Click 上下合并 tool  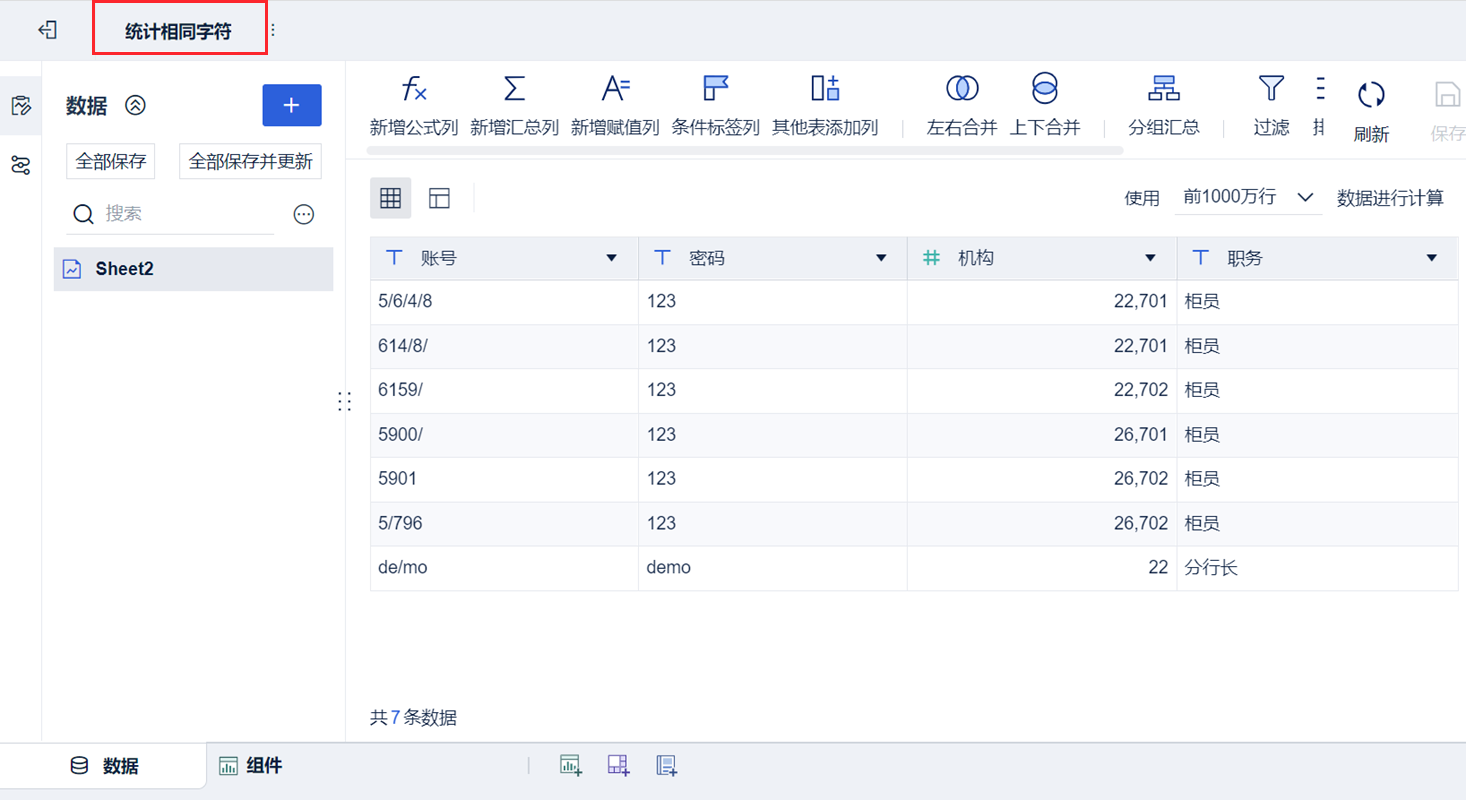coord(1044,105)
